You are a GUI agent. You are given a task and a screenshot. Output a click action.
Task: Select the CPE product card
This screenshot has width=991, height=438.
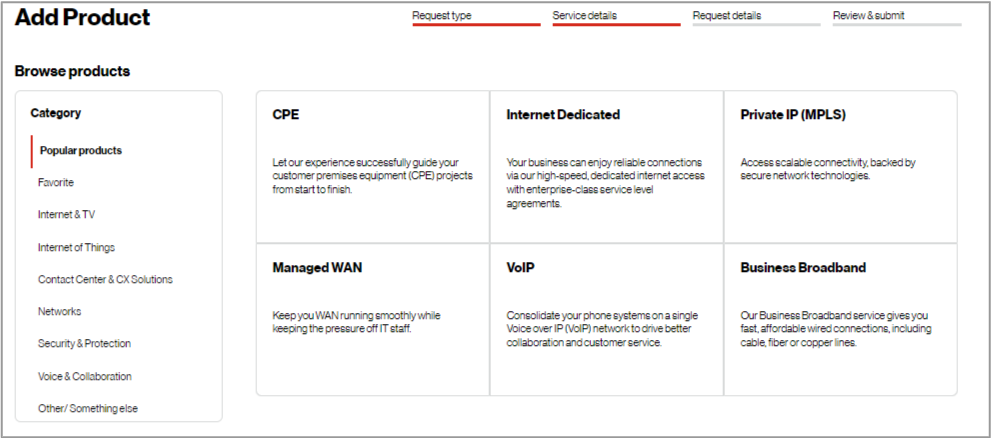pyautogui.click(x=372, y=166)
